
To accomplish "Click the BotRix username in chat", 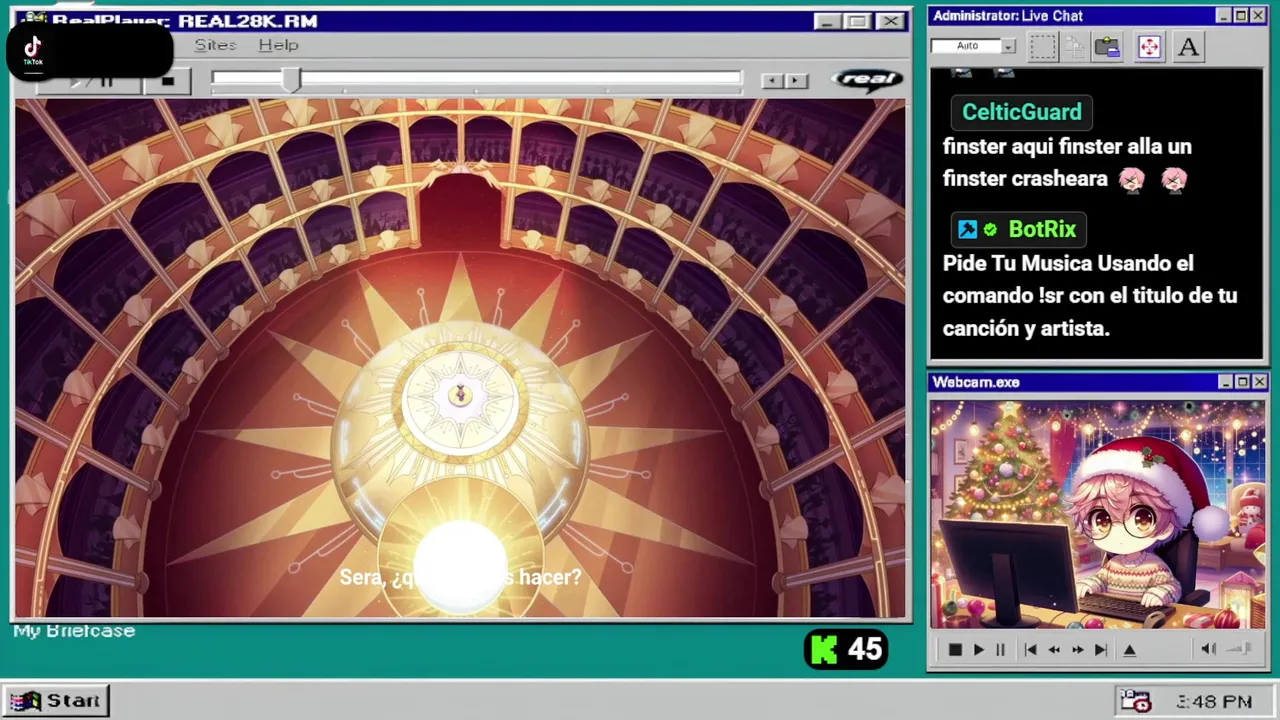I will (1042, 229).
